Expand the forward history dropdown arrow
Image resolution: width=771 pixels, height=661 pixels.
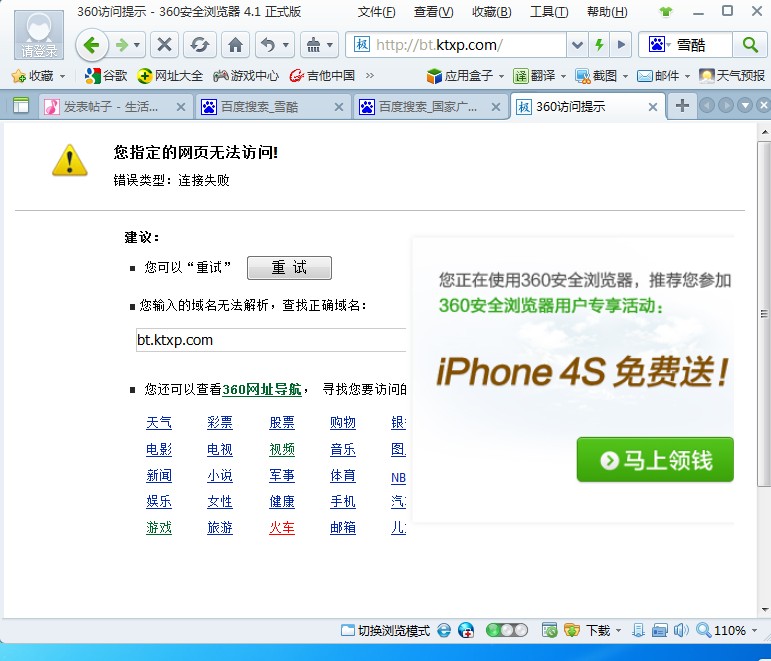click(x=137, y=45)
